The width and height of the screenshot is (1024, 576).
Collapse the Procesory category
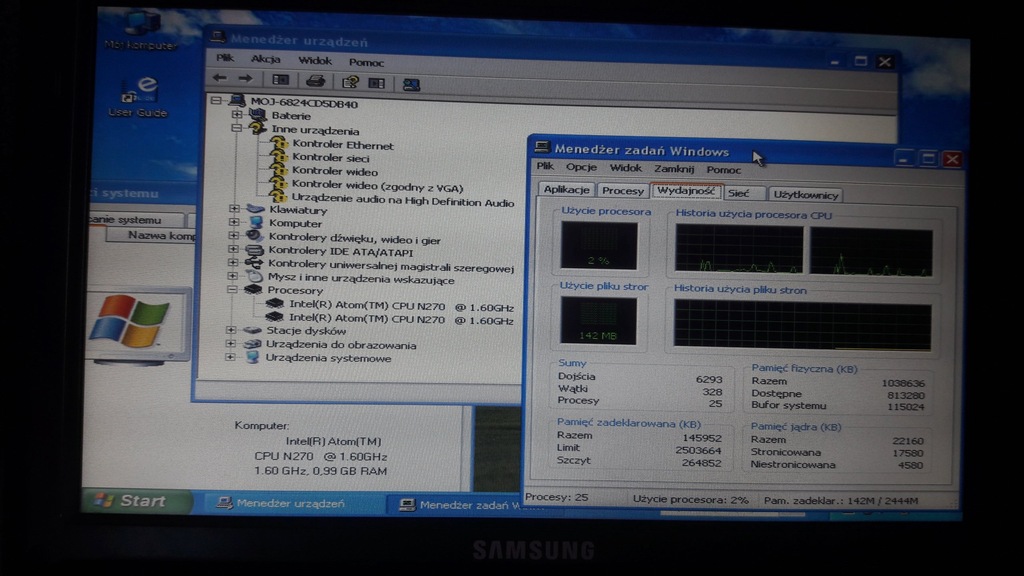232,289
